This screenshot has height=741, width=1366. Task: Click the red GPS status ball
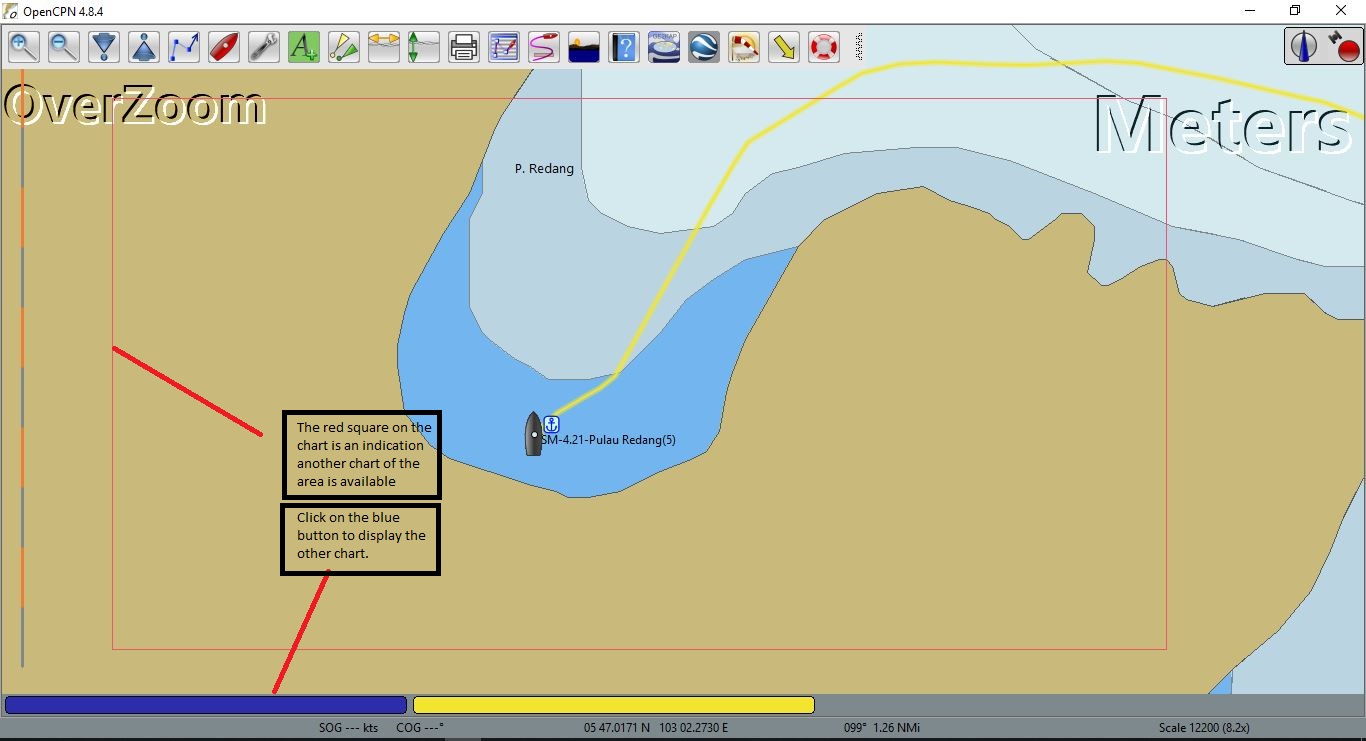point(1348,48)
